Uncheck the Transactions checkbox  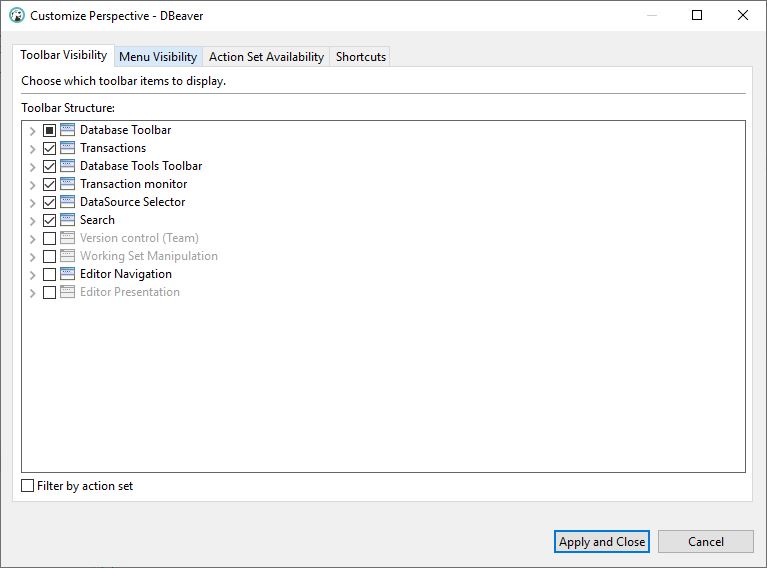[x=49, y=148]
